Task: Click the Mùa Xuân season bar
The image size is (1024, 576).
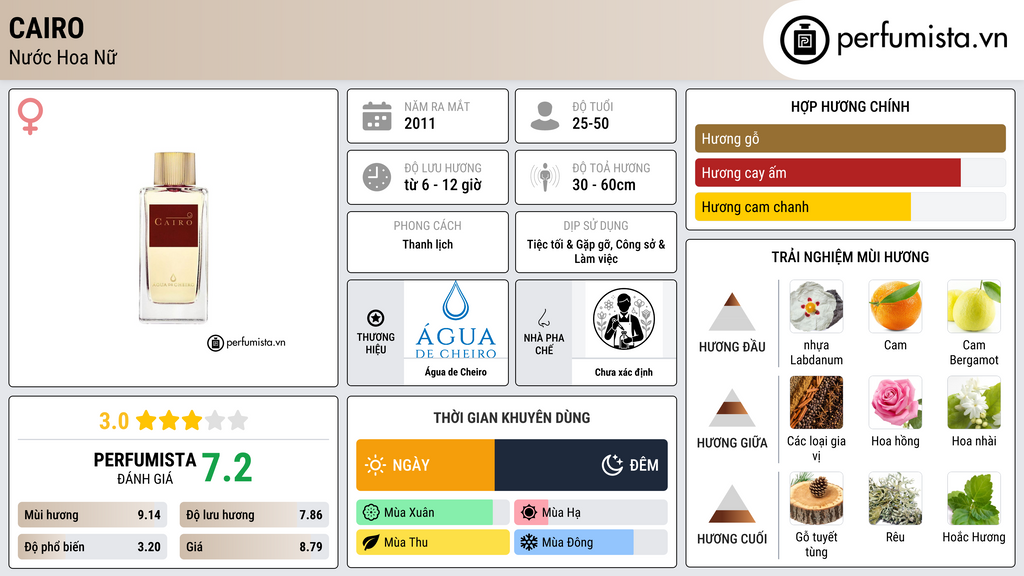Action: tap(433, 513)
